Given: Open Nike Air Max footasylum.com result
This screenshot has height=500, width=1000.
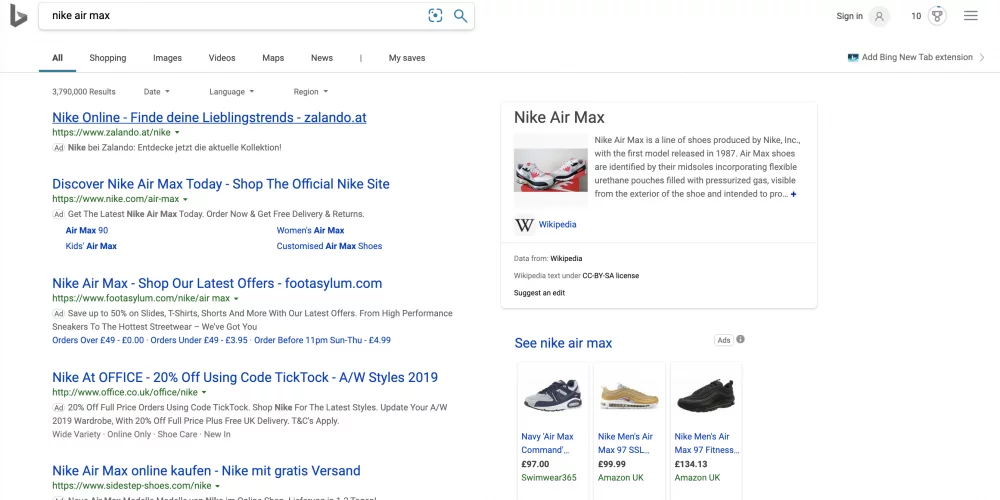Looking at the screenshot, I should pos(217,283).
